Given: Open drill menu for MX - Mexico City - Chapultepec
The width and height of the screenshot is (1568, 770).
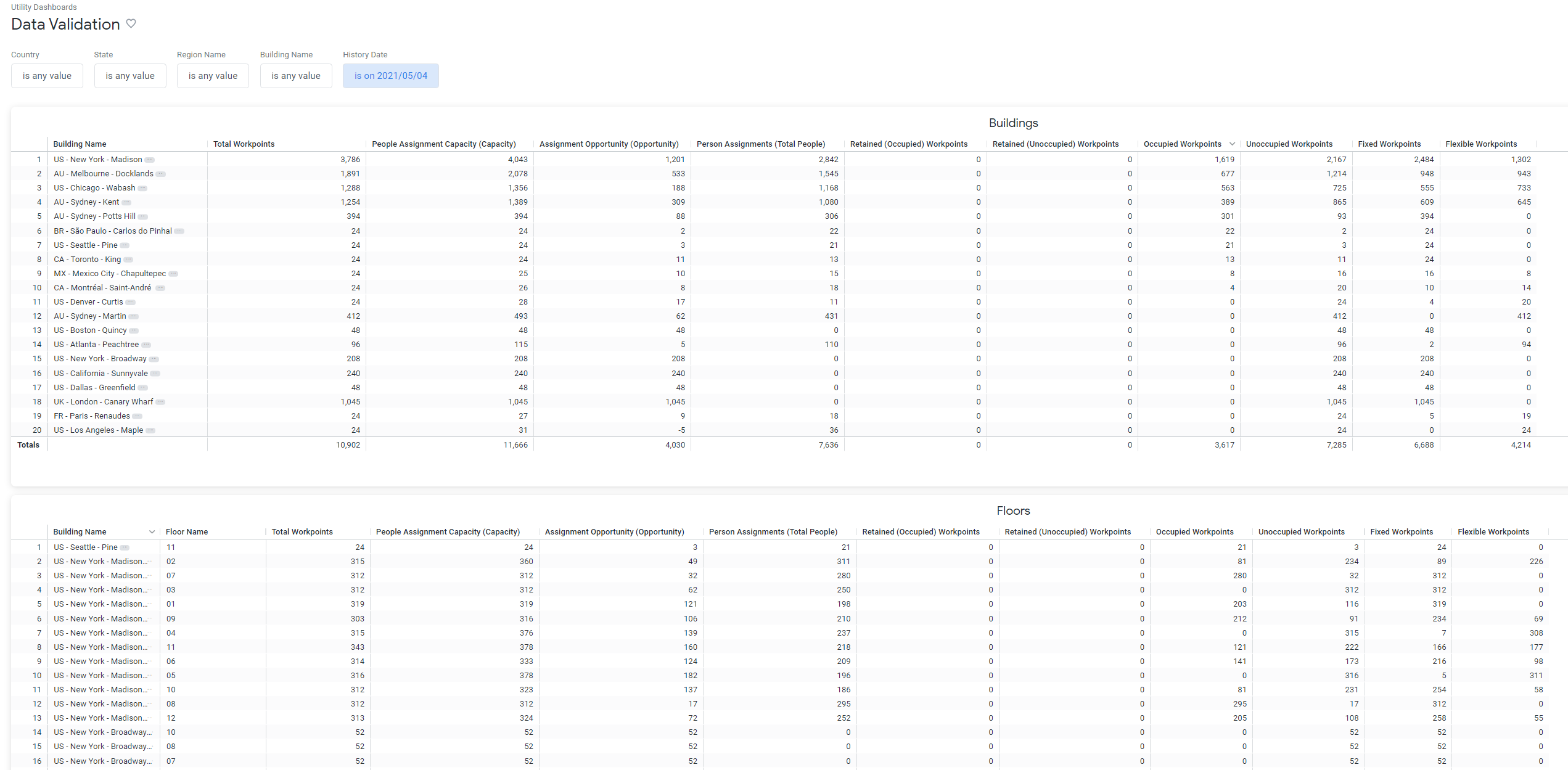Looking at the screenshot, I should pyautogui.click(x=173, y=274).
